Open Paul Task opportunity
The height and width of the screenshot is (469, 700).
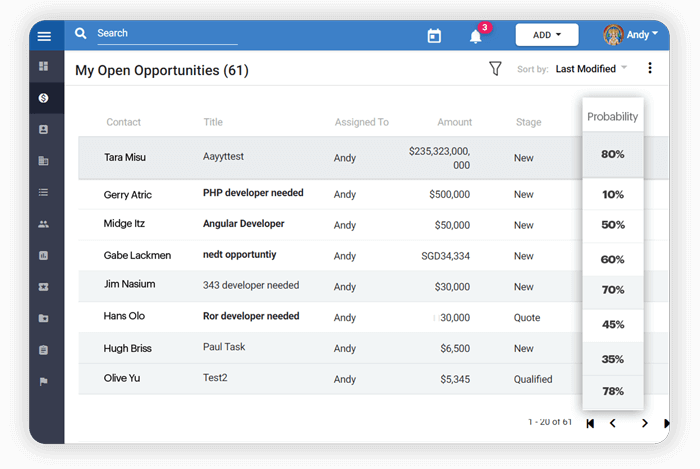(x=224, y=347)
